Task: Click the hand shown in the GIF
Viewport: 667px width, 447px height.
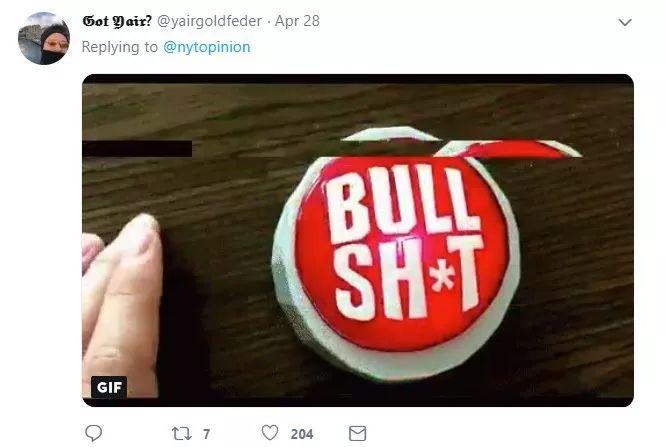Action: 121,304
